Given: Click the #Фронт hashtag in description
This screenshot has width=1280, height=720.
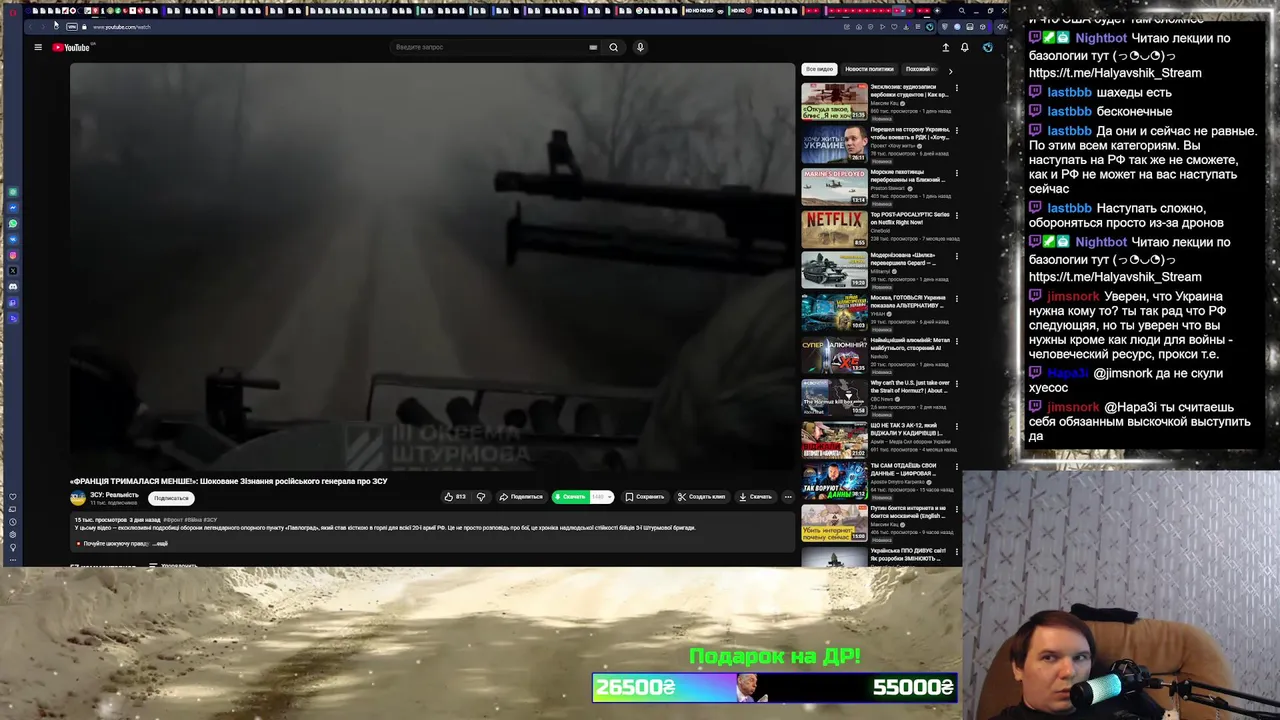Looking at the screenshot, I should pos(172,520).
